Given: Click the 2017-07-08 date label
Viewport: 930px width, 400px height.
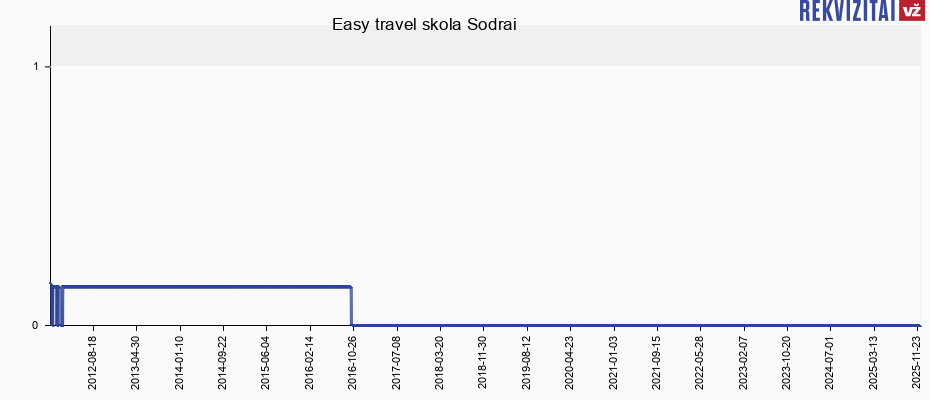Looking at the screenshot, I should coord(397,362).
